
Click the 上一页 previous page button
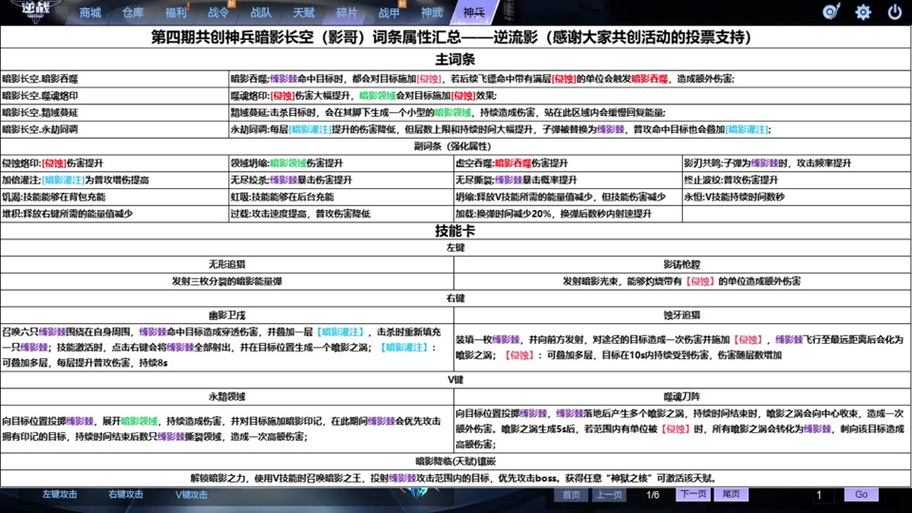tap(608, 494)
